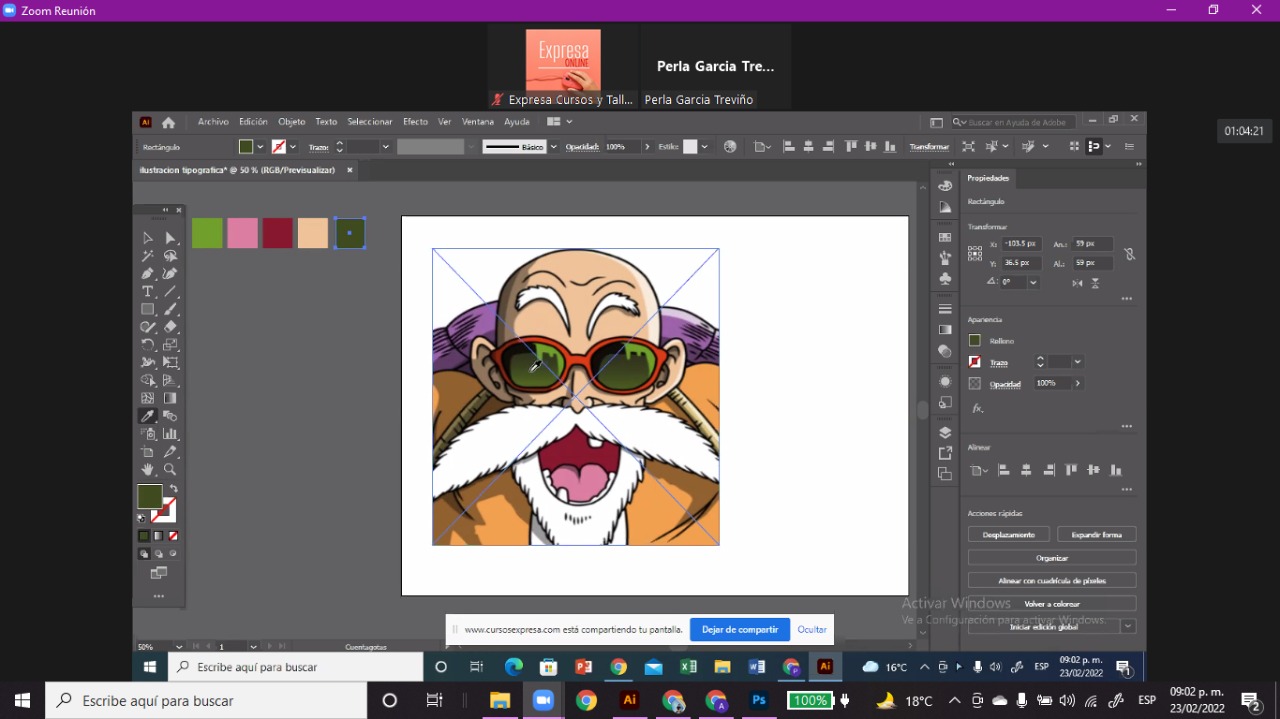Set fill mode to Color
The height and width of the screenshot is (719, 1280).
pos(144,536)
